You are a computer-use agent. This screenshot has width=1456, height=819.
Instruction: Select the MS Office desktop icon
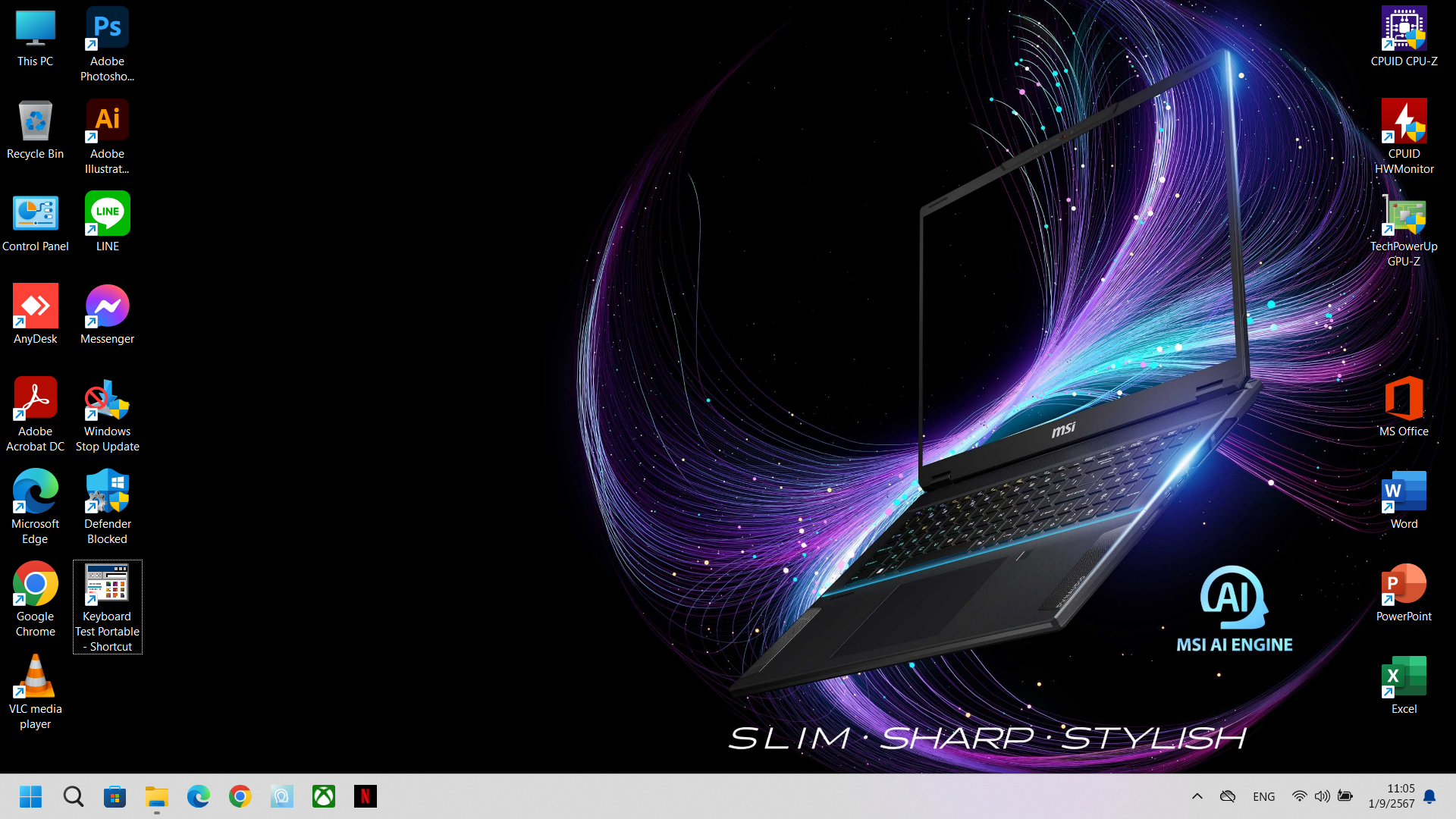coord(1404,408)
